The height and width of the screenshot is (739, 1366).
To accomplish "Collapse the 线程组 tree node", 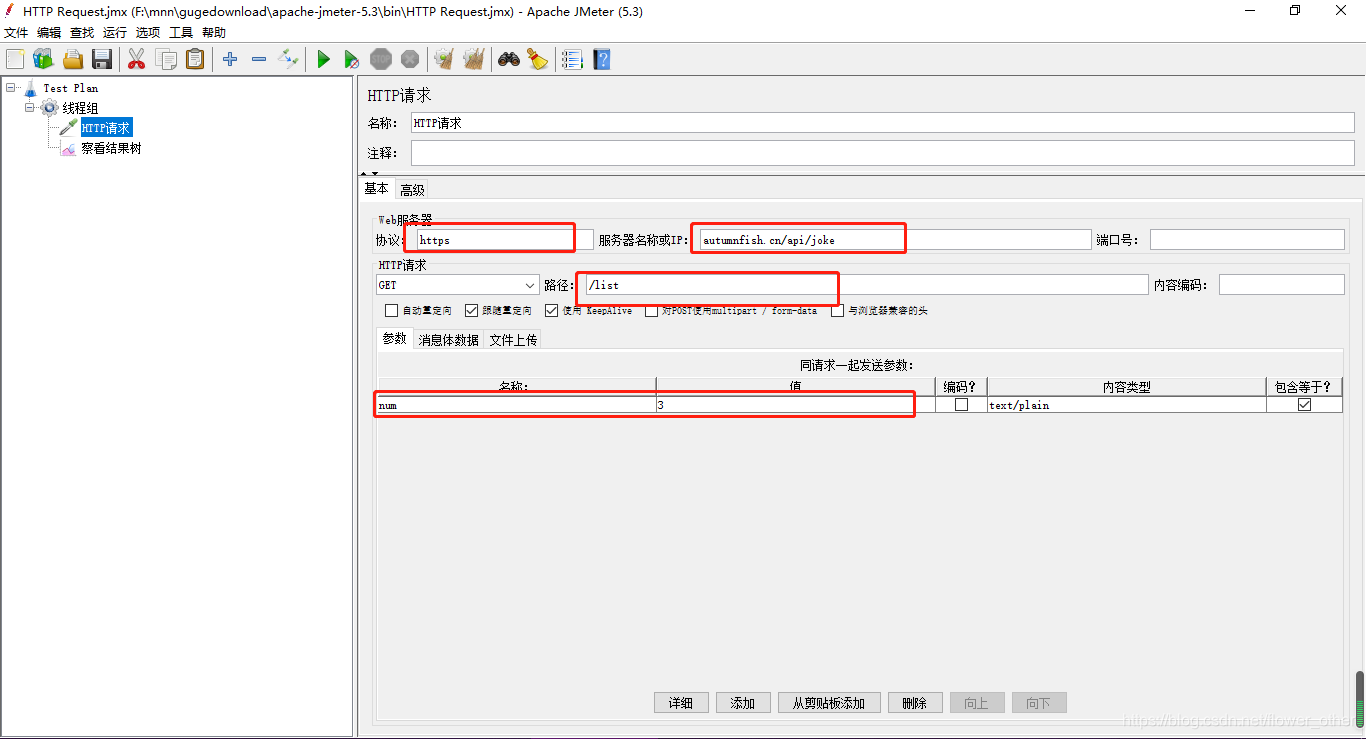I will [x=30, y=108].
